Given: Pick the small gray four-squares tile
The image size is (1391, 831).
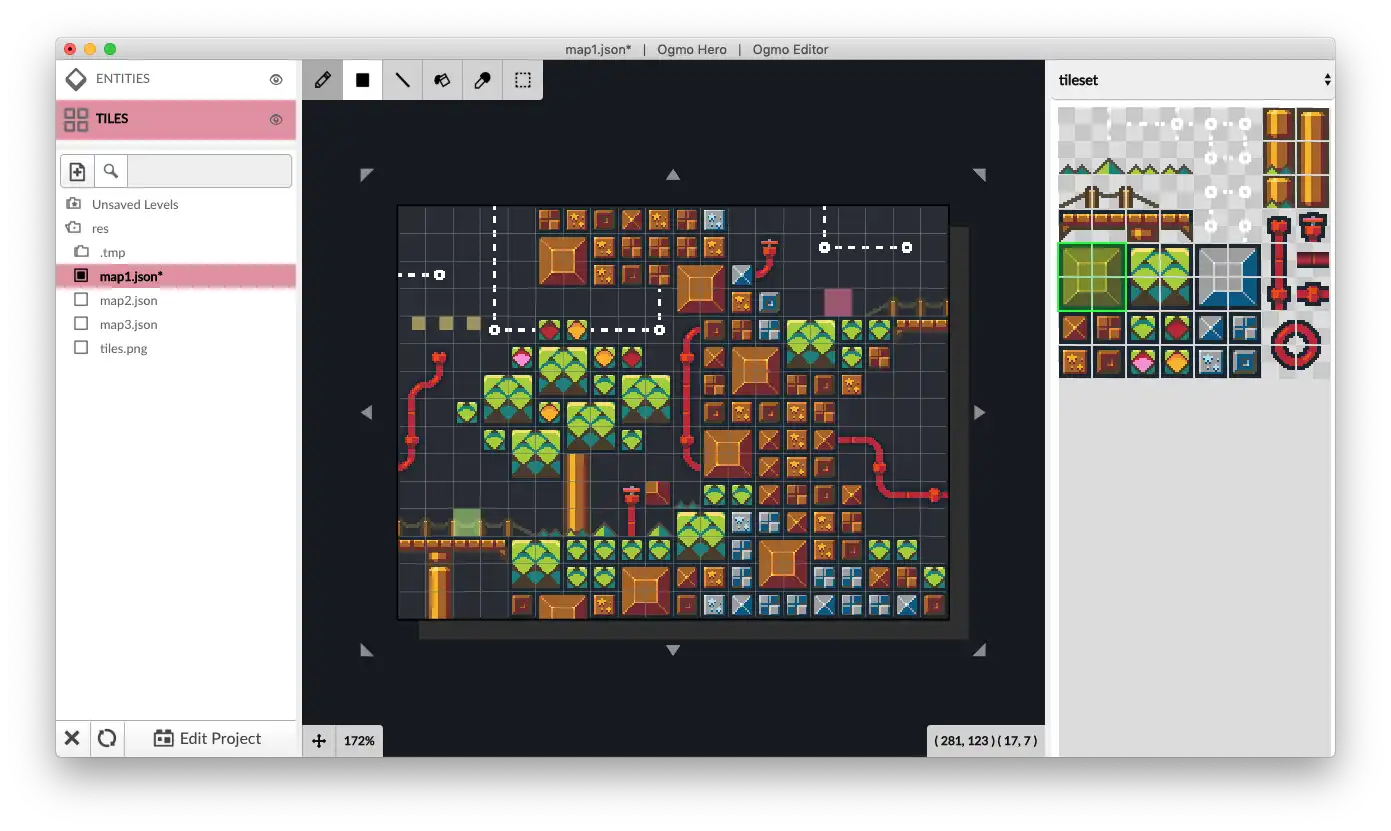Looking at the screenshot, I should click(1245, 328).
